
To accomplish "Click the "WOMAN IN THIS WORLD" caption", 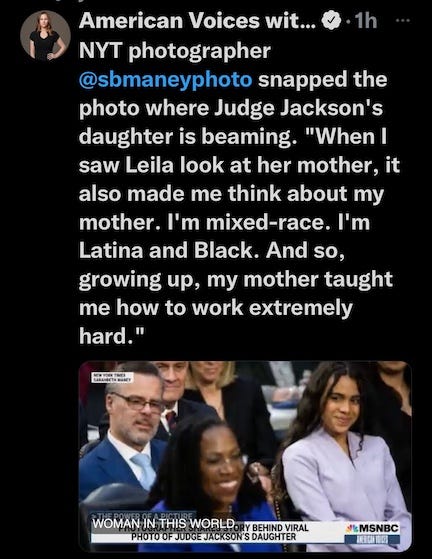I will coord(163,523).
